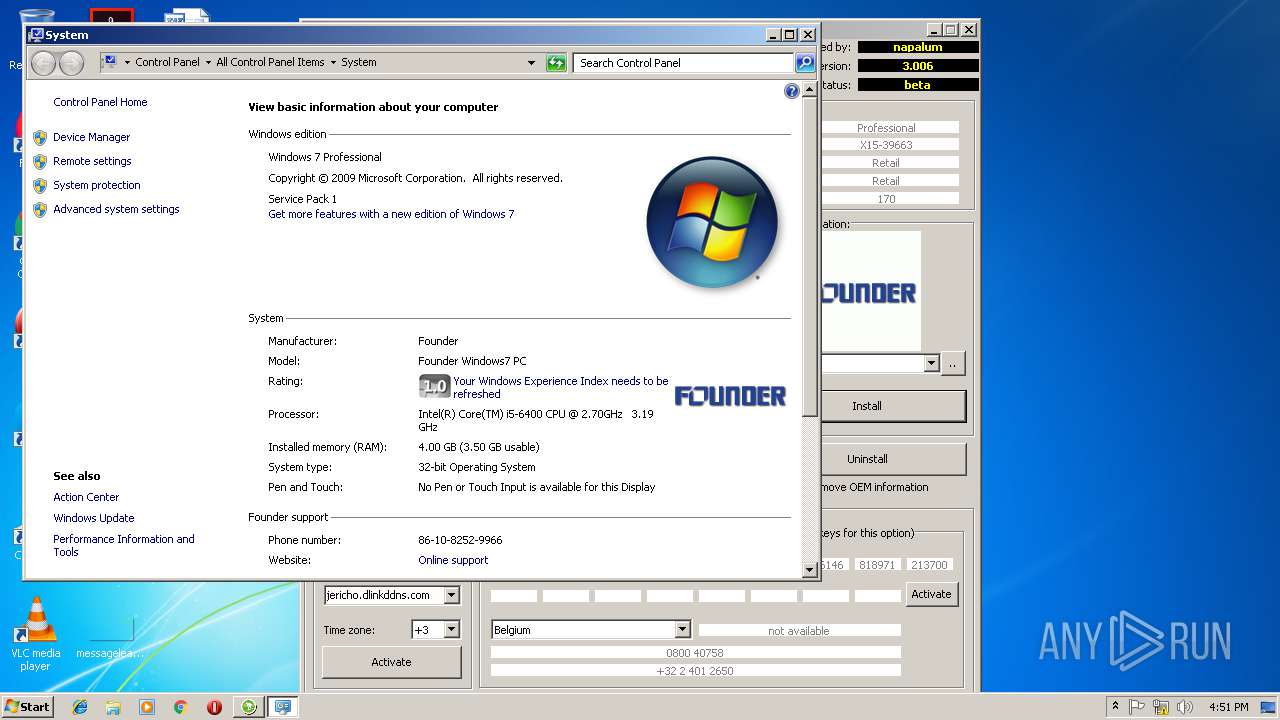The height and width of the screenshot is (720, 1280).
Task: Click the Action Center flag tray icon
Action: tap(1137, 707)
